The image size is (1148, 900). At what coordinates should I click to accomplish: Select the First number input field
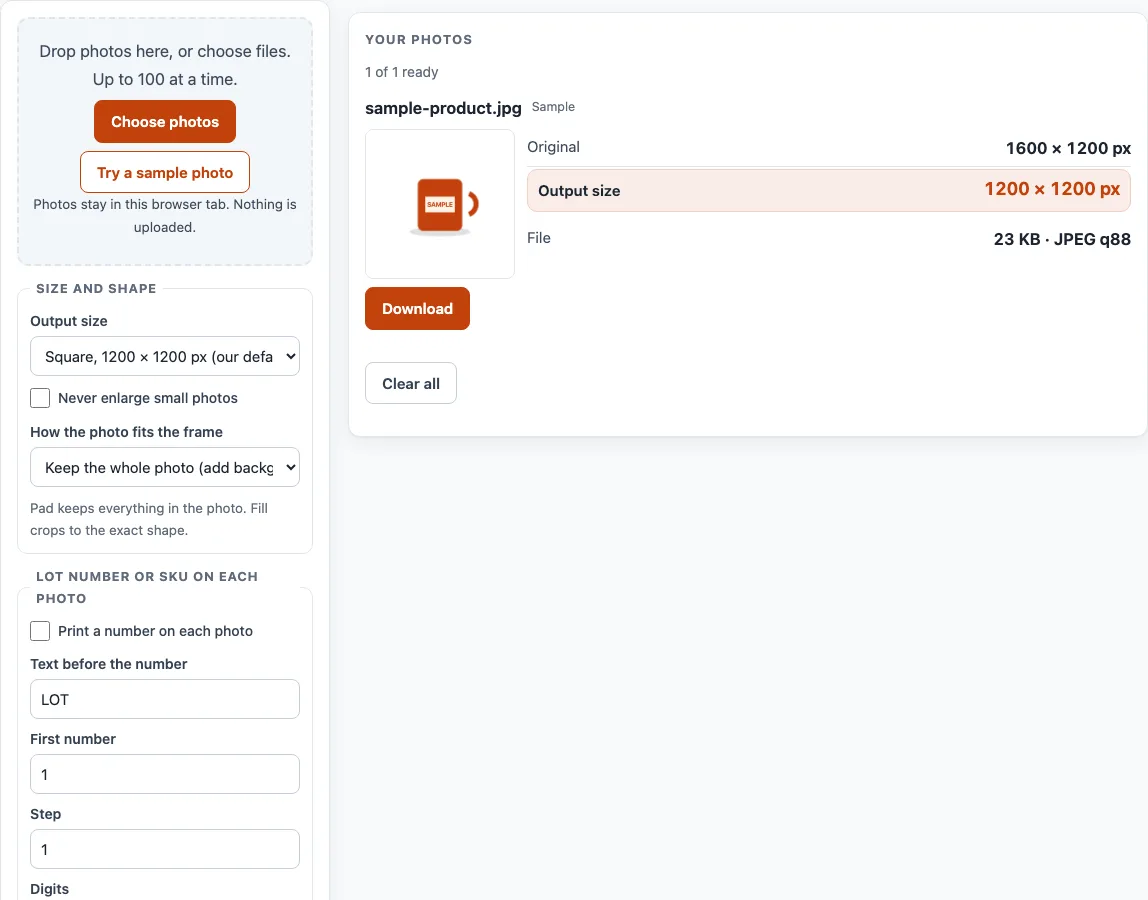pos(165,774)
